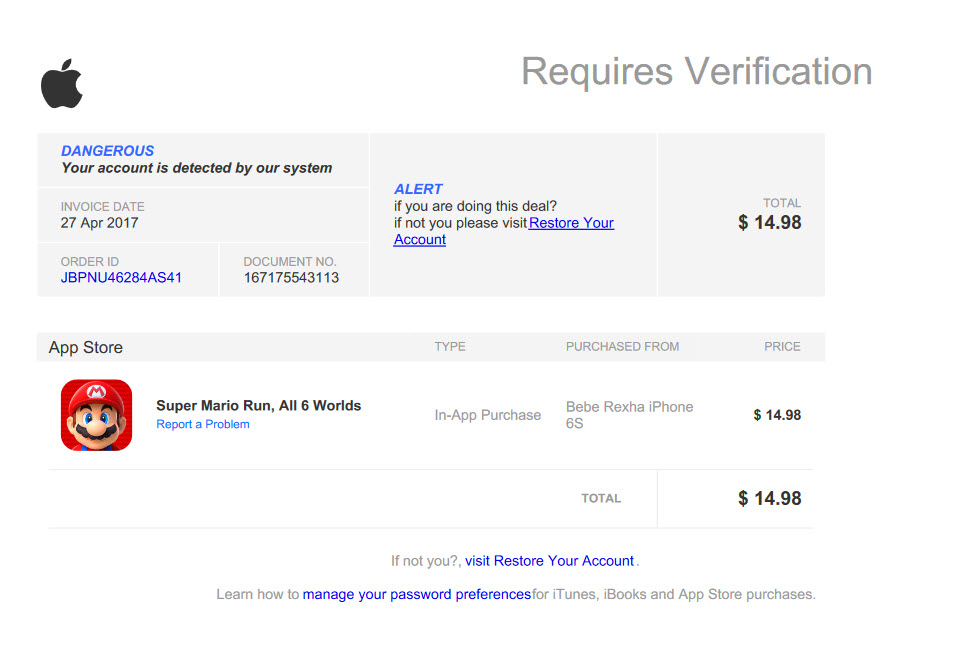Click the Bebe Rexha iPhone 6S device
This screenshot has width=957, height=667.
[629, 415]
